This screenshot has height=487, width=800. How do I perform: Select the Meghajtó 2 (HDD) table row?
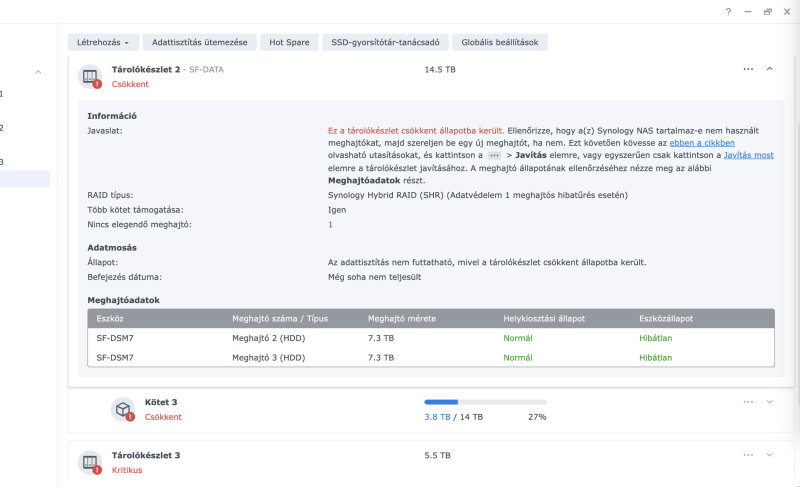(x=430, y=338)
